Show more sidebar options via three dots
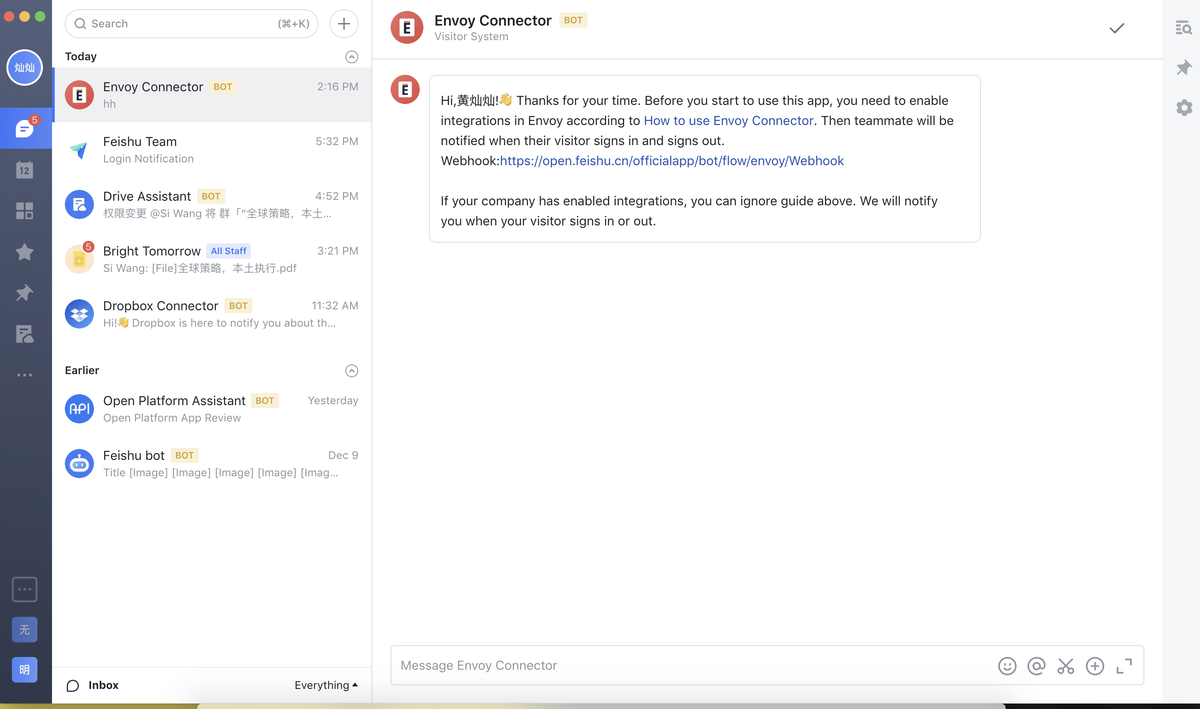 [25, 375]
